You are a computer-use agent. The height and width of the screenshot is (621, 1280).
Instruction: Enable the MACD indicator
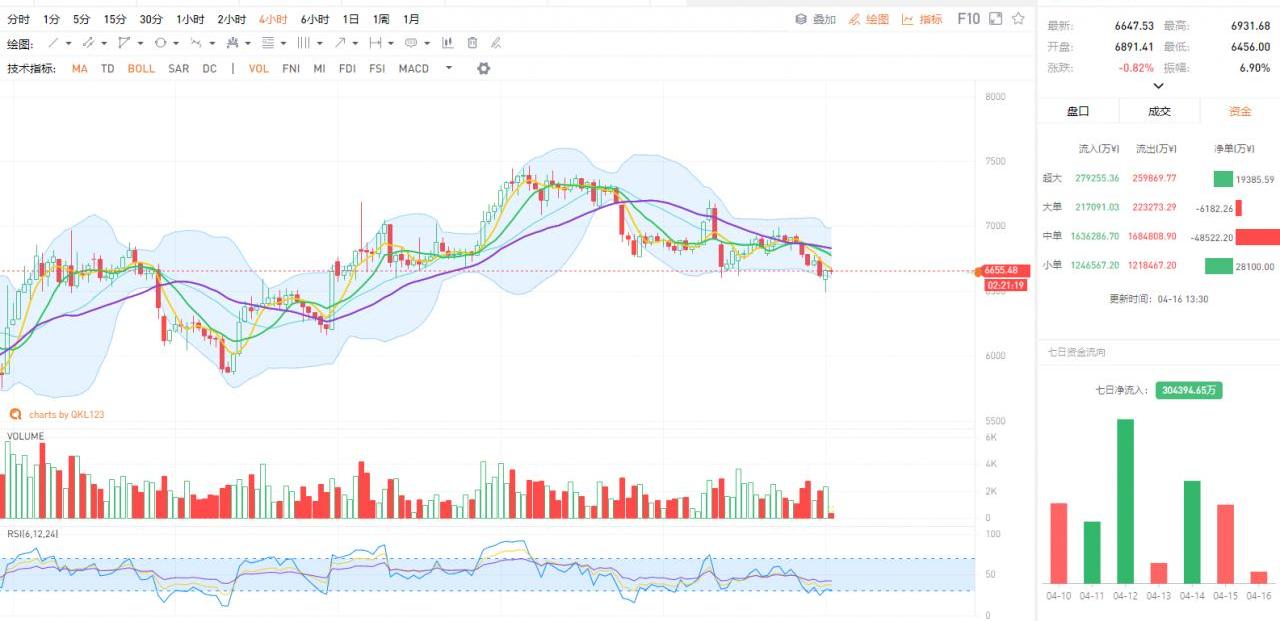(x=413, y=69)
